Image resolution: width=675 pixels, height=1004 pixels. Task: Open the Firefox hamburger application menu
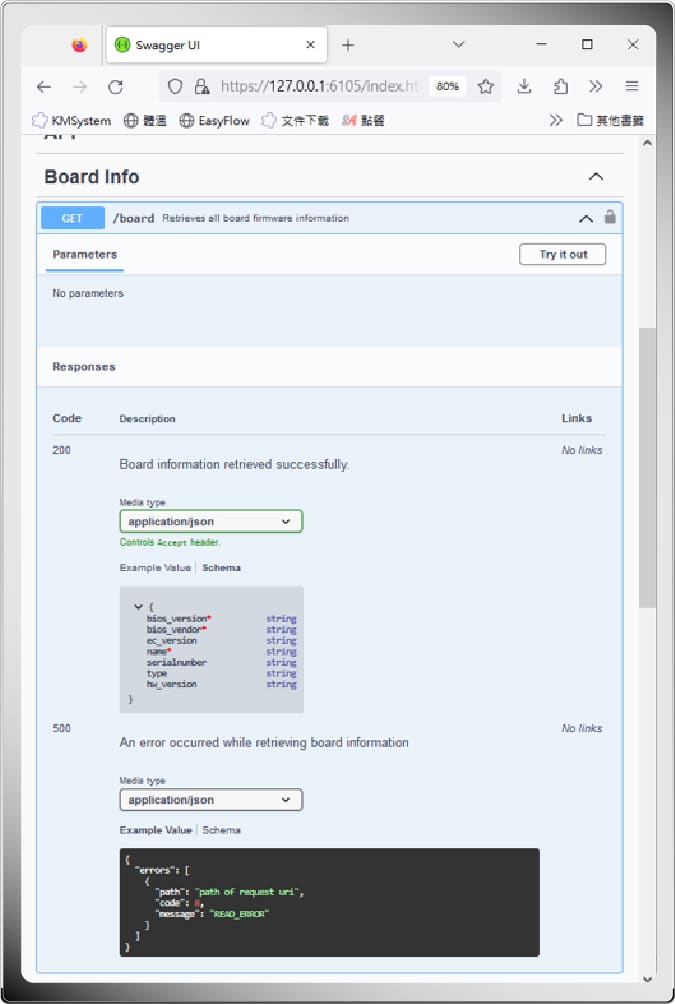pyautogui.click(x=632, y=86)
